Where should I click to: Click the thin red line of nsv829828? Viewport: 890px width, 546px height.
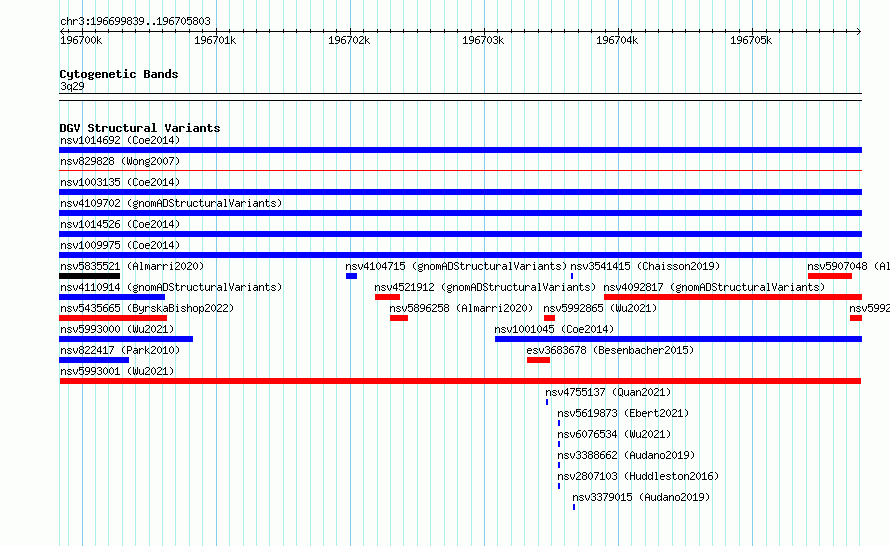460,170
